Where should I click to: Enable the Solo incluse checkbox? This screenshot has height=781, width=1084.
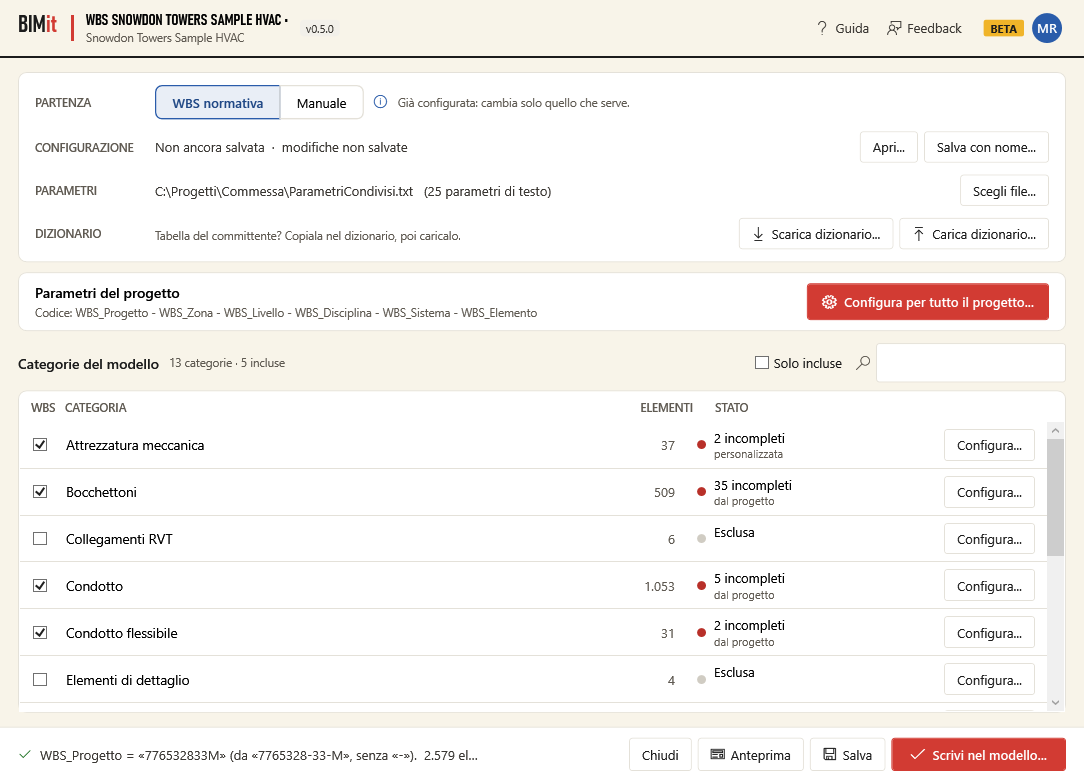[762, 363]
